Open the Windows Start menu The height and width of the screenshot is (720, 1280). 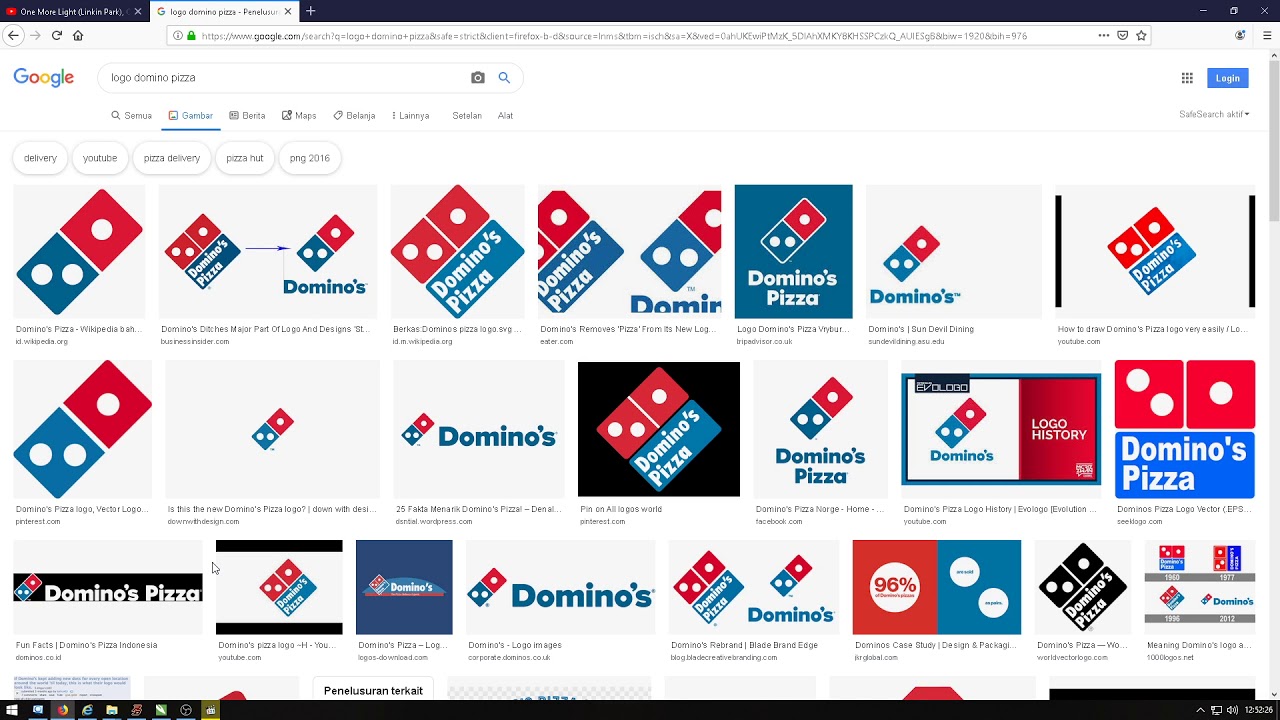pos(11,710)
